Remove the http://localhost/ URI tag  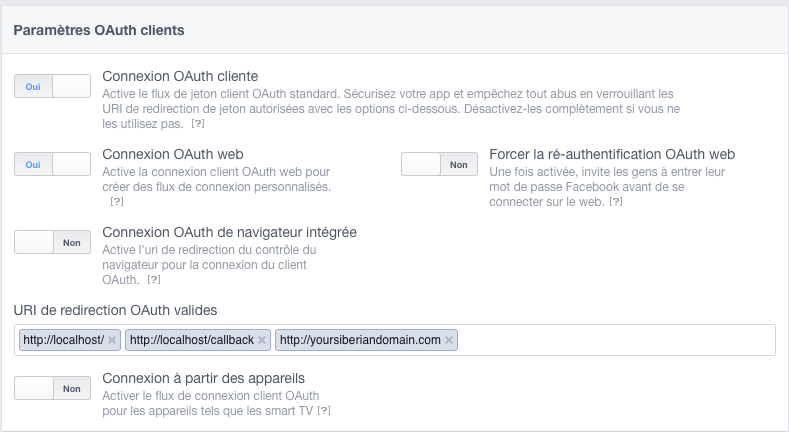(112, 340)
